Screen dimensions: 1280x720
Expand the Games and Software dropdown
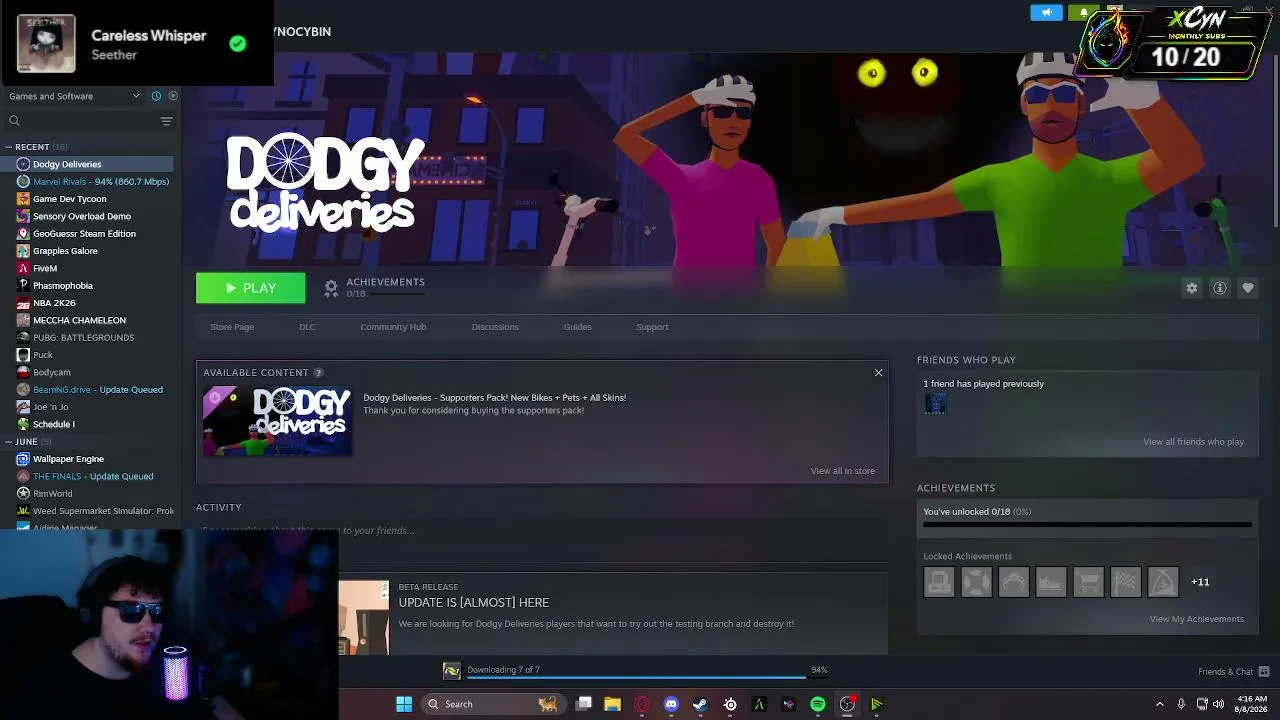tap(74, 96)
